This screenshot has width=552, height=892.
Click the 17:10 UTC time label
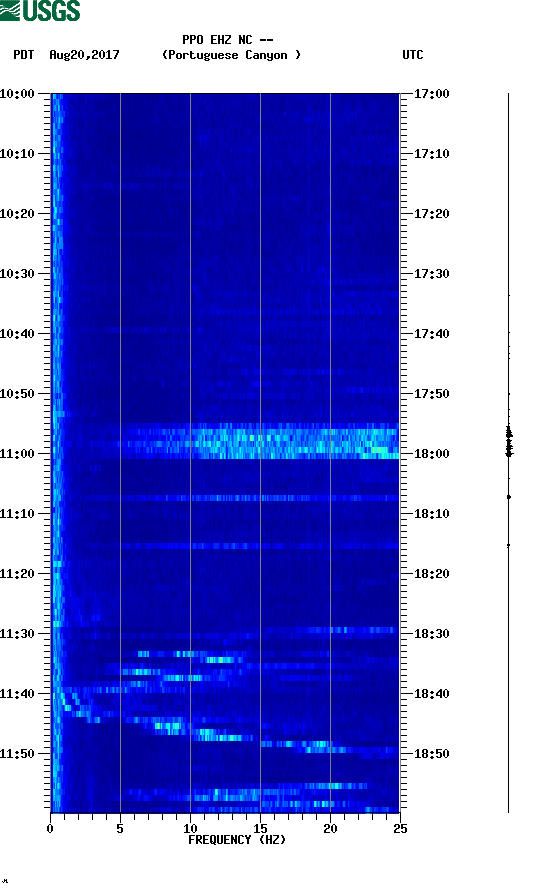coord(431,154)
